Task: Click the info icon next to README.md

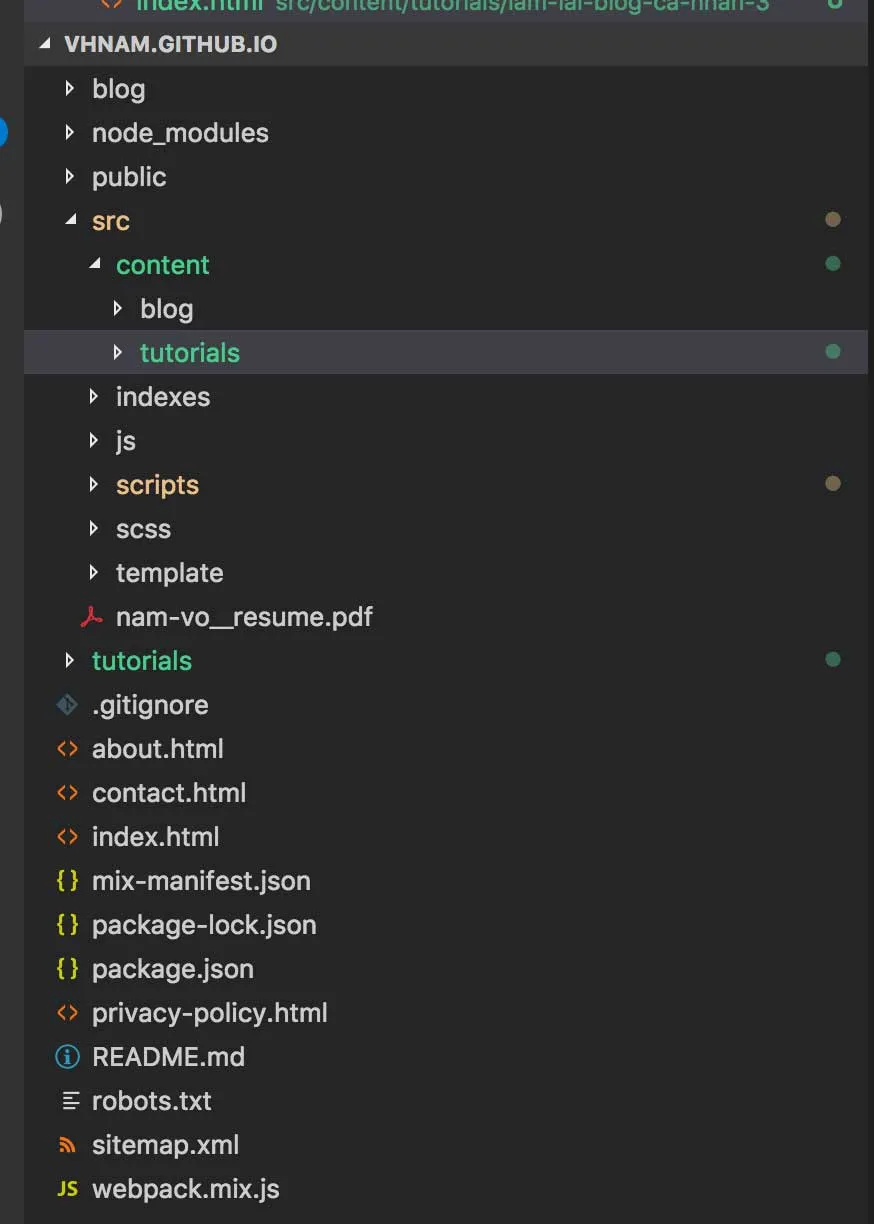Action: pyautogui.click(x=67, y=1056)
